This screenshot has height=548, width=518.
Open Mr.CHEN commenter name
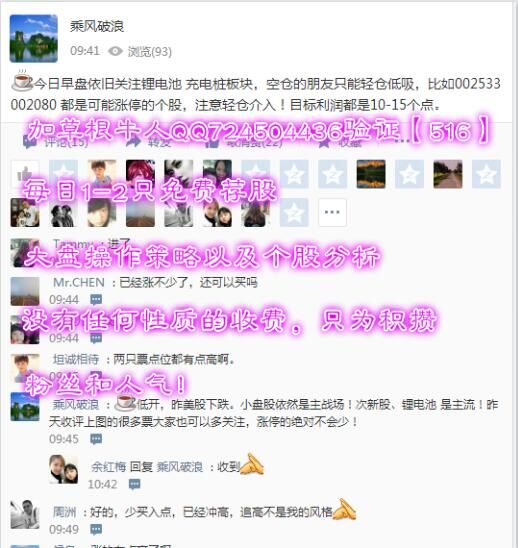[x=79, y=282]
